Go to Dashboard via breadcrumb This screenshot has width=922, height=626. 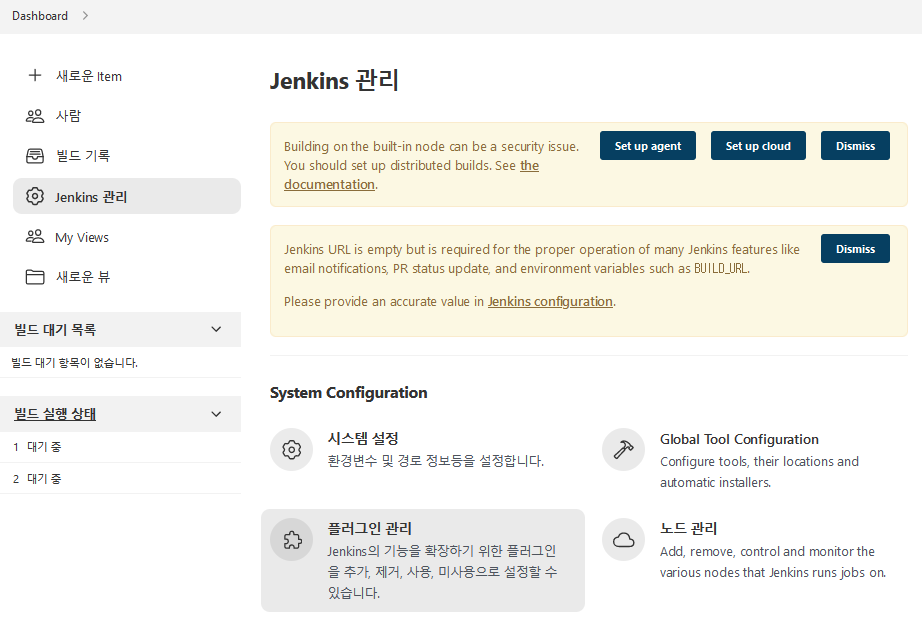(40, 16)
